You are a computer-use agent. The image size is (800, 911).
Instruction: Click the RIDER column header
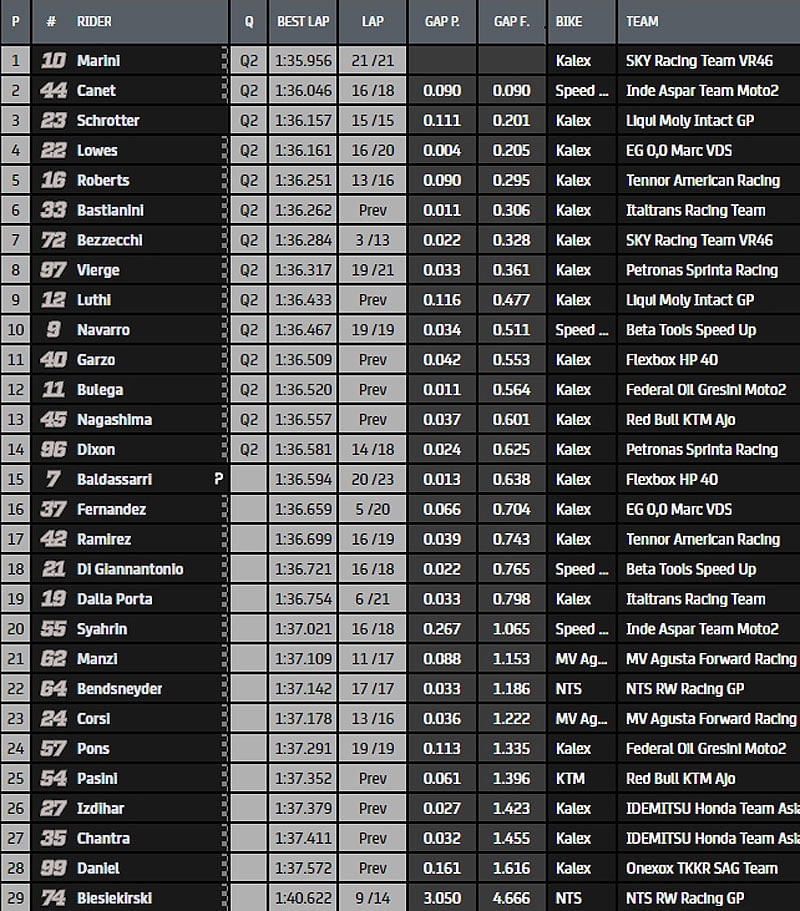click(x=95, y=21)
